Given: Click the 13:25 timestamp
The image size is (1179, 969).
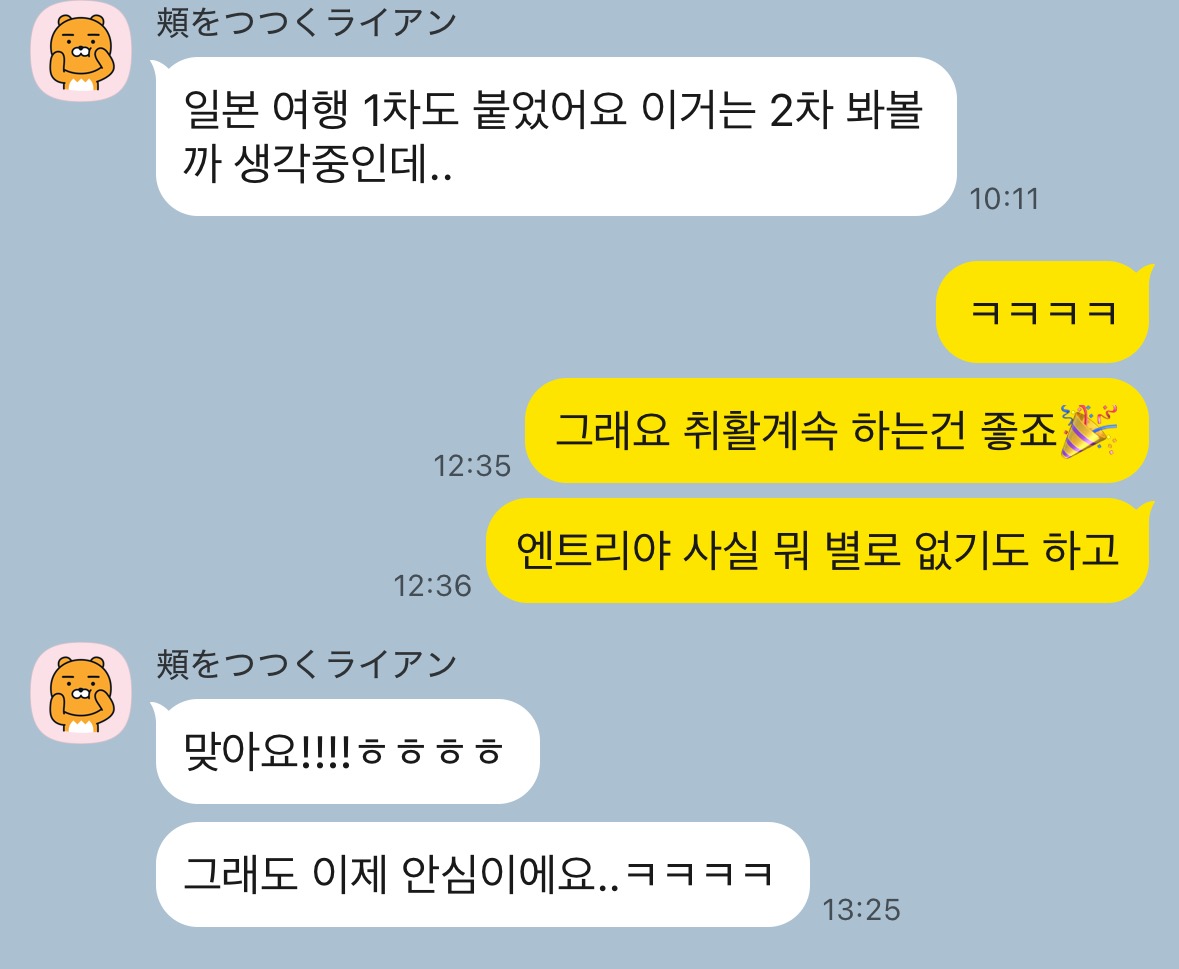Looking at the screenshot, I should click(x=861, y=910).
